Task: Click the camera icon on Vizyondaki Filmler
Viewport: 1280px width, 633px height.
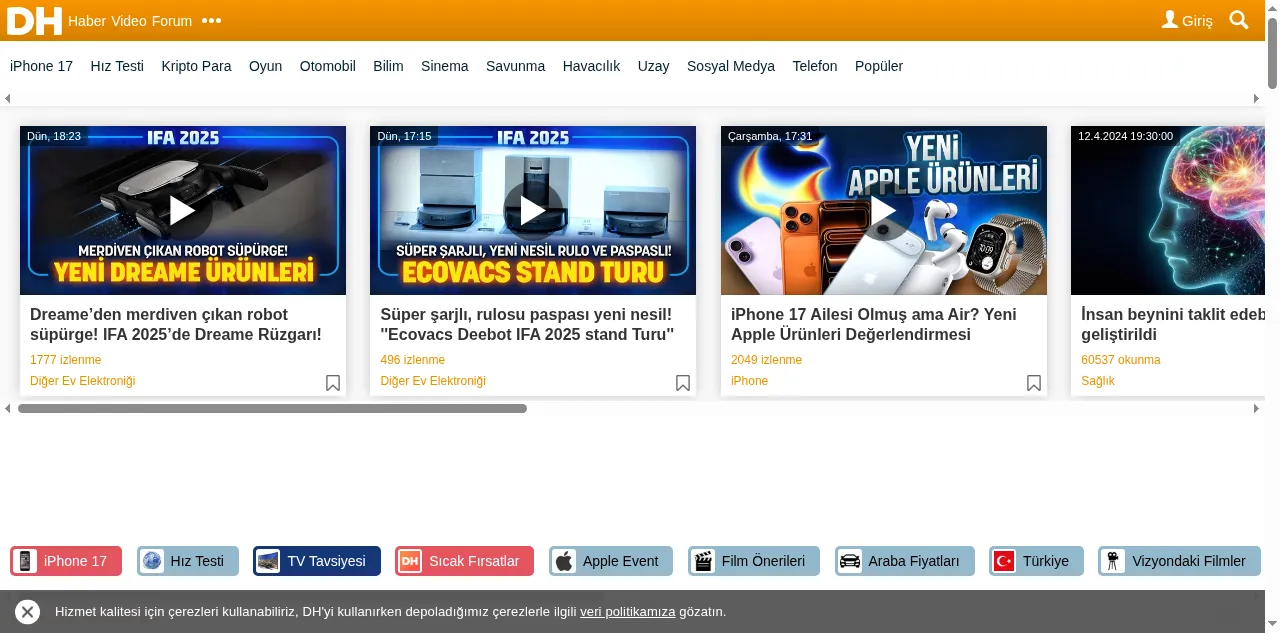Action: pos(1113,561)
